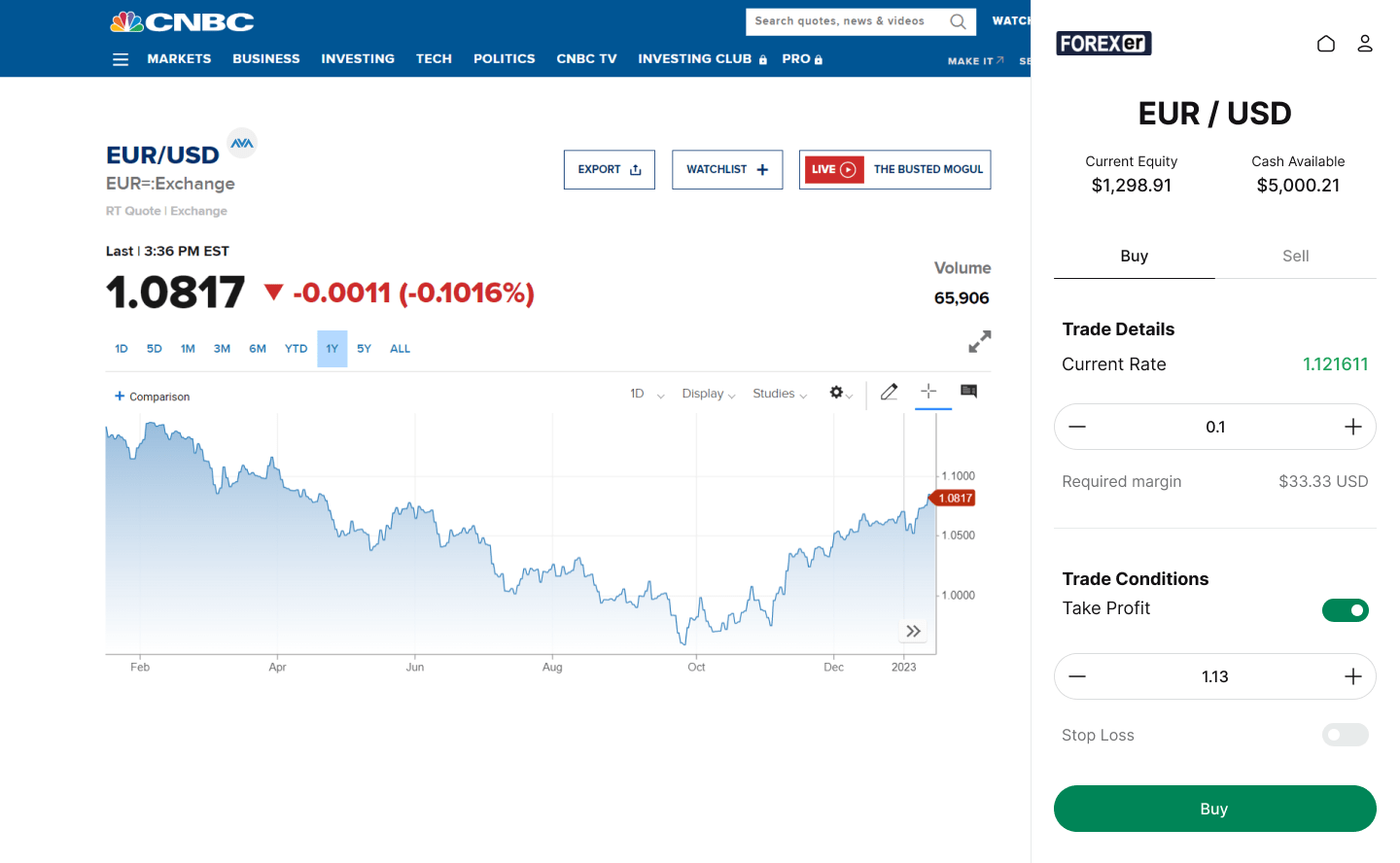
Task: Select the pencil drawing tool
Action: coord(889,392)
